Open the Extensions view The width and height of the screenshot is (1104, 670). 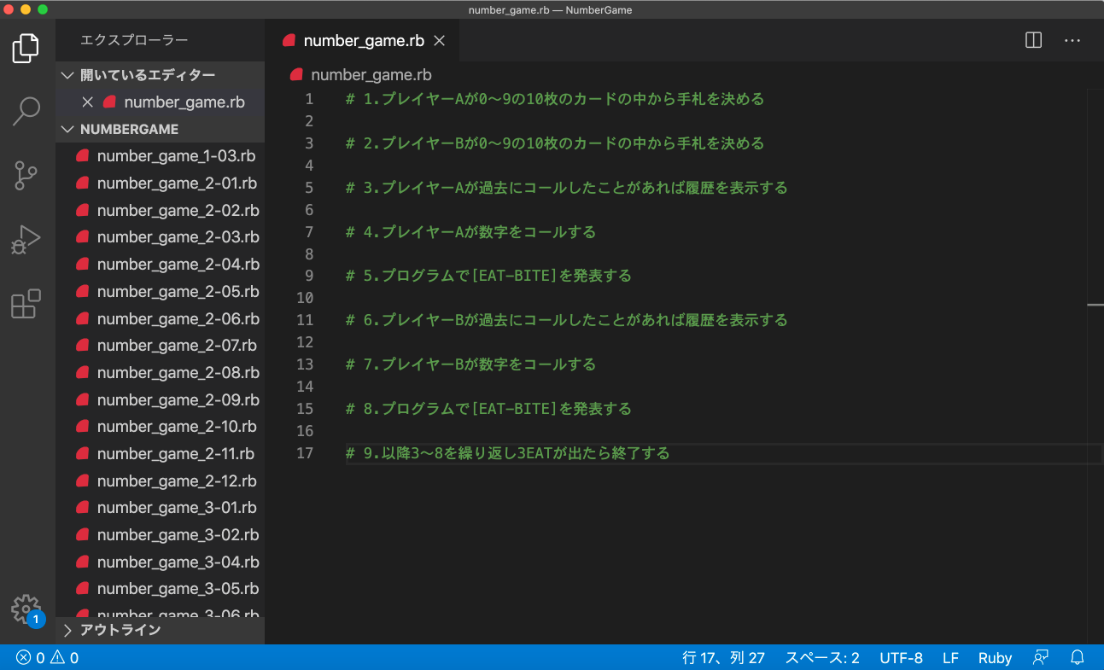pyautogui.click(x=26, y=303)
